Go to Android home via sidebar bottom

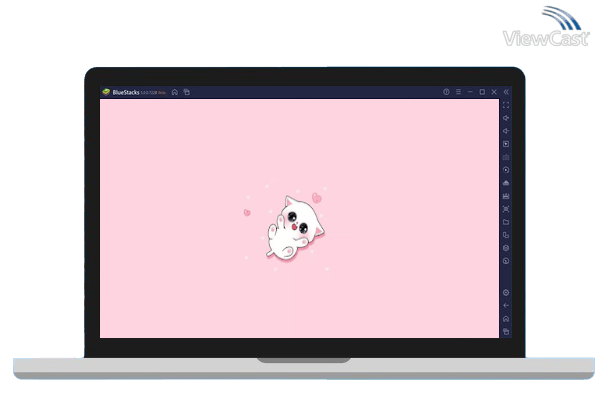coord(506,319)
